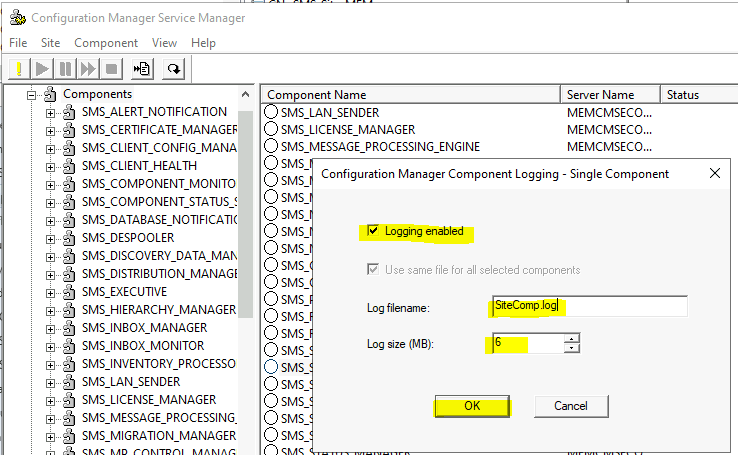
Task: Click the SMS_INBOX_MONITOR tree icon
Action: tap(69, 346)
